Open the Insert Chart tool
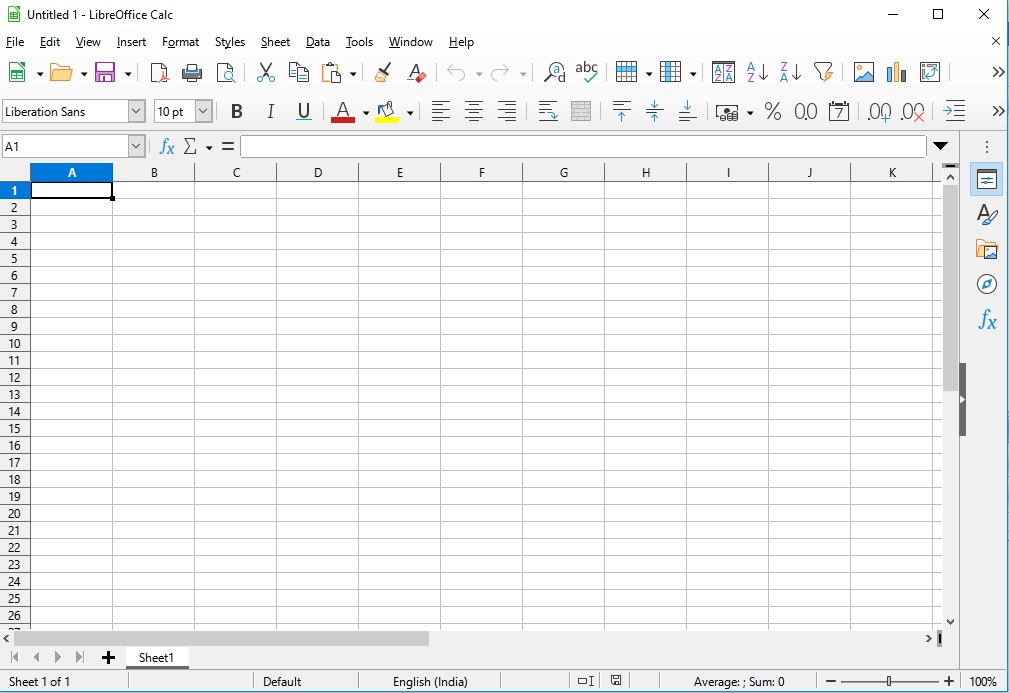This screenshot has height=693, width=1009. pos(896,72)
